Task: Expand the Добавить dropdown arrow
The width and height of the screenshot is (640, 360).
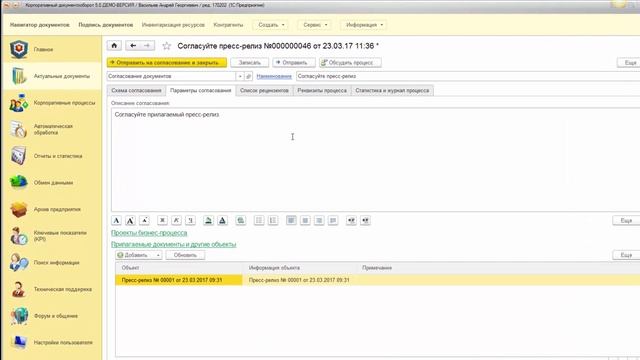Action: 158,255
